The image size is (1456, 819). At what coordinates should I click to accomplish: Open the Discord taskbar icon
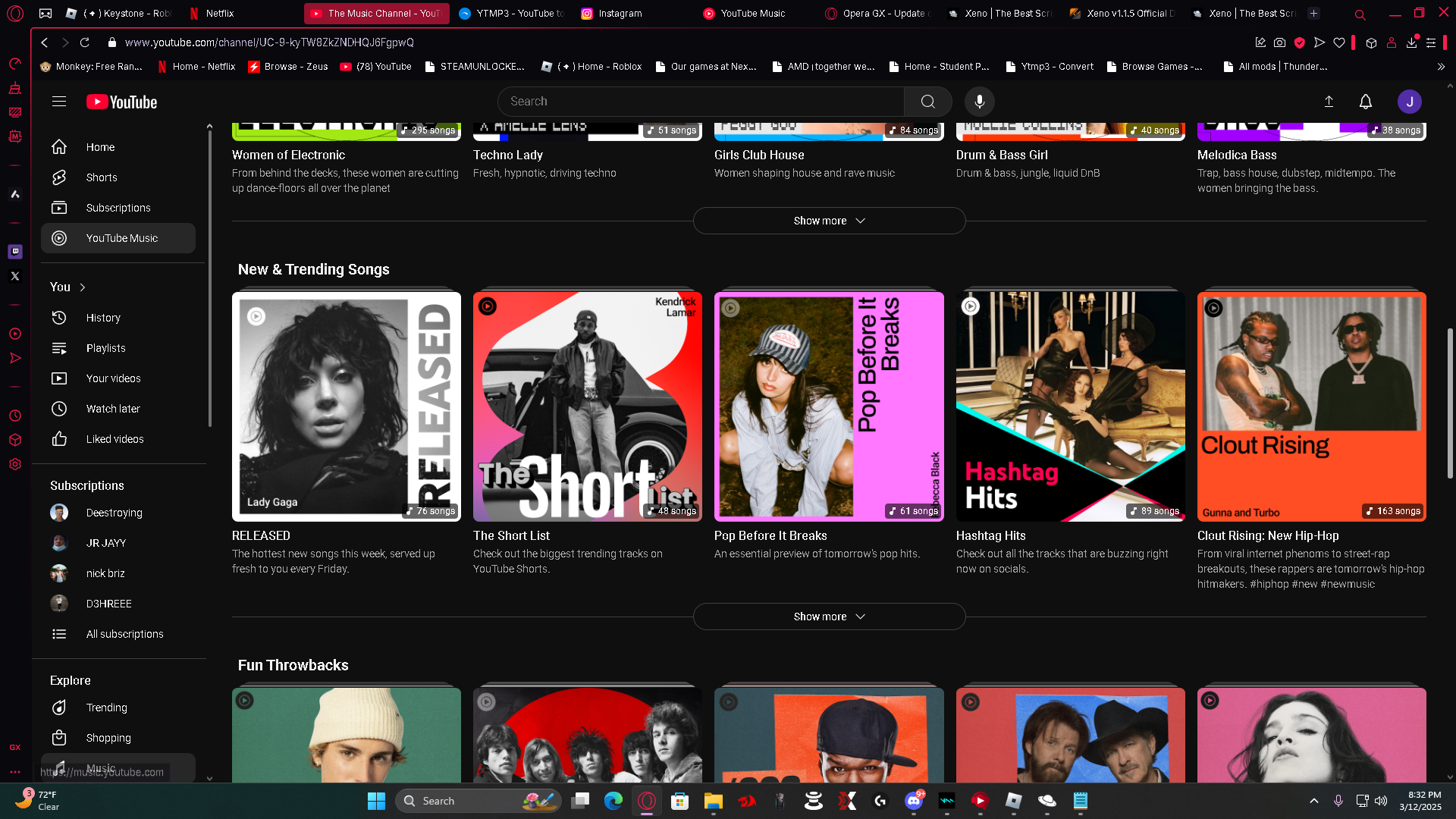pyautogui.click(x=914, y=801)
